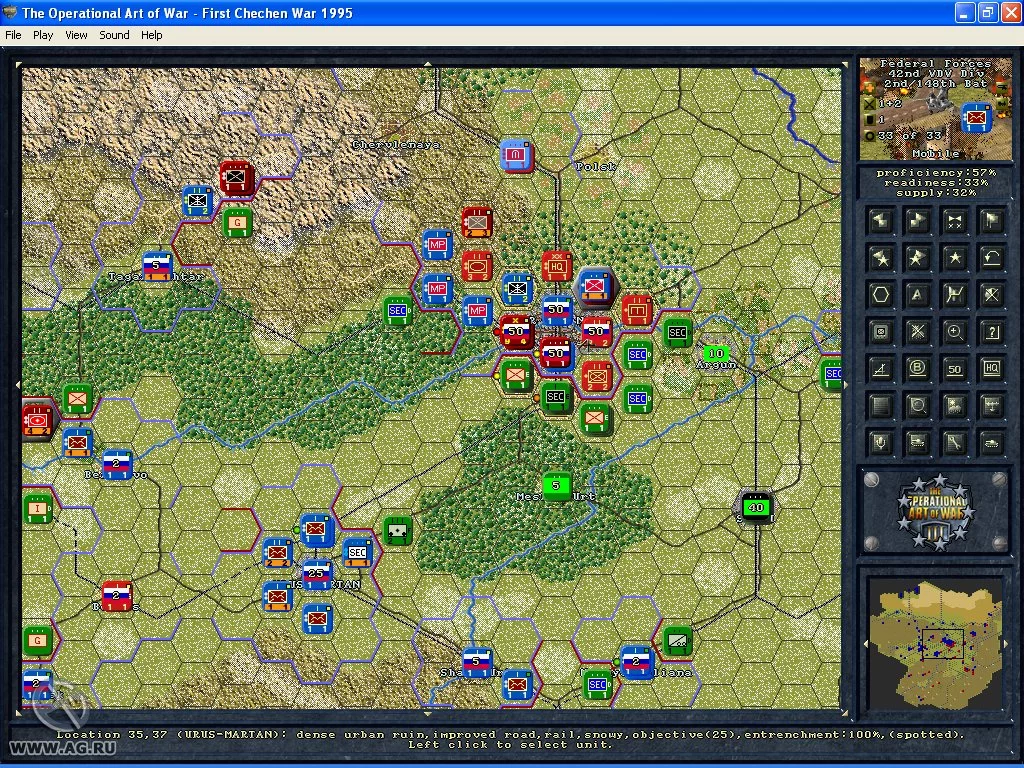Click the crossed lines starburst button

917,332
